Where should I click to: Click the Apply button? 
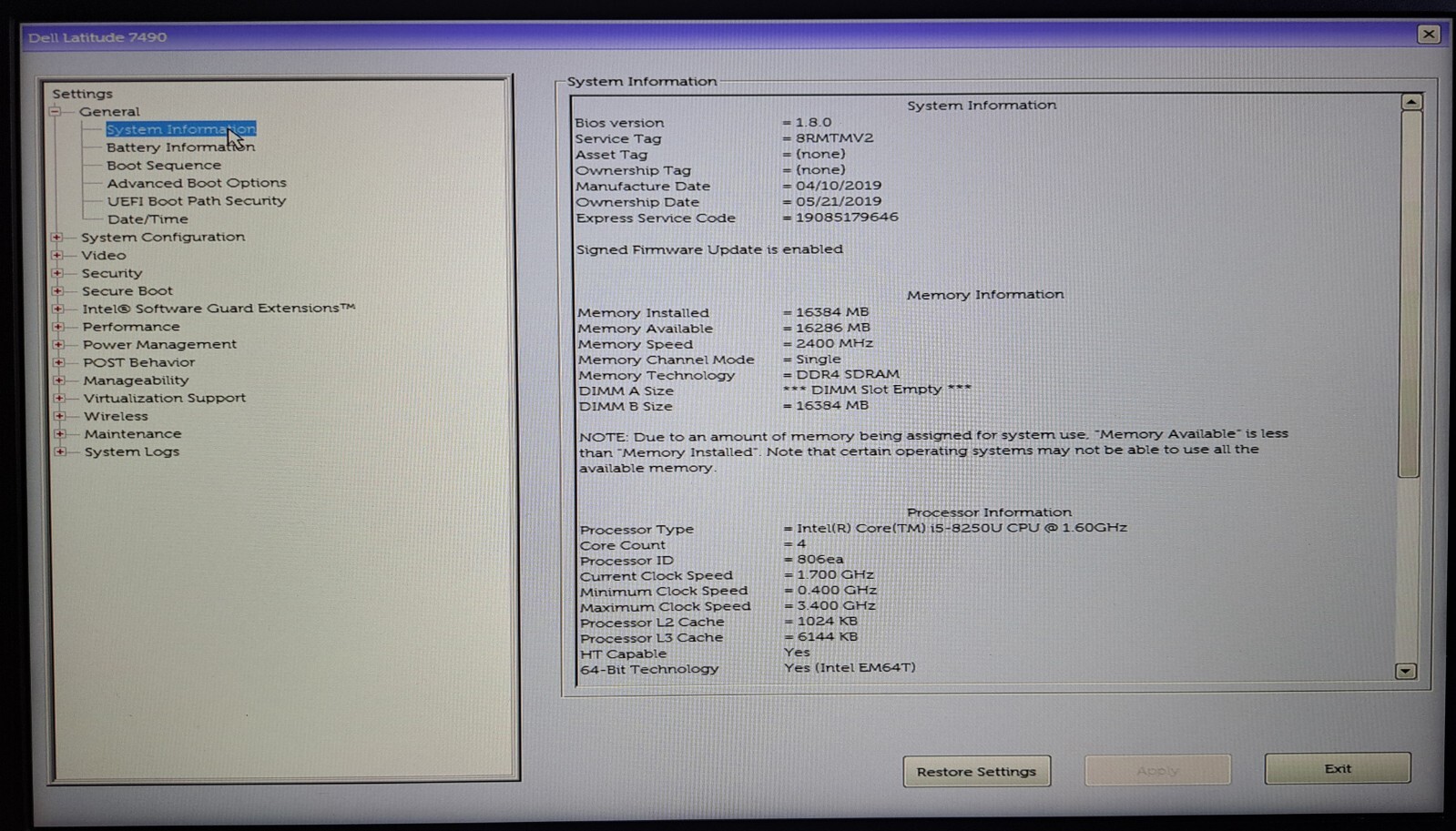click(x=1157, y=771)
